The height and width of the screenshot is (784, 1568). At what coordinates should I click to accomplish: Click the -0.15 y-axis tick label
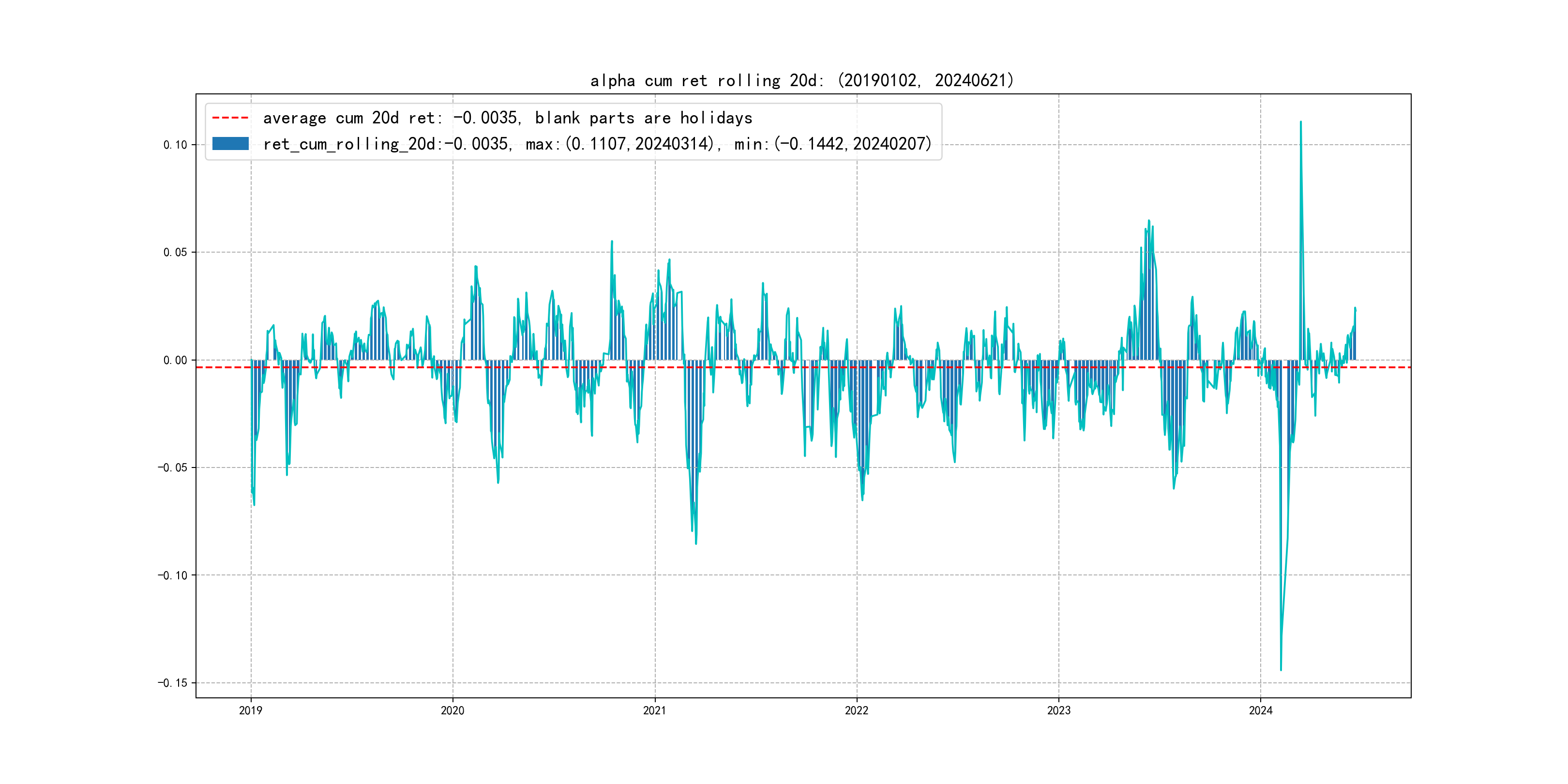(x=172, y=682)
